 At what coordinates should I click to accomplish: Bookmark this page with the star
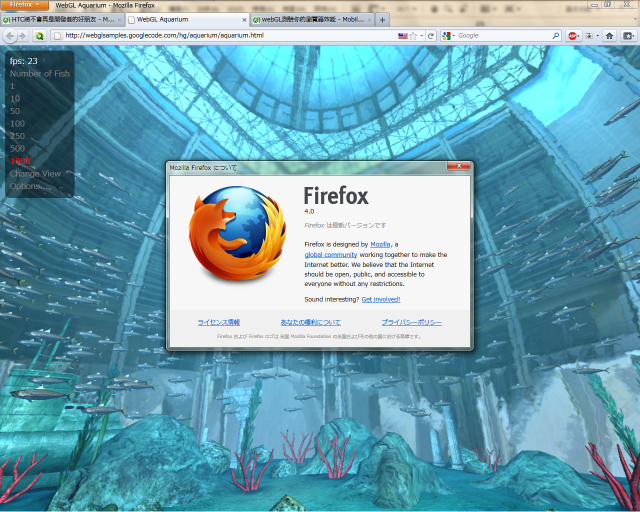(x=413, y=36)
